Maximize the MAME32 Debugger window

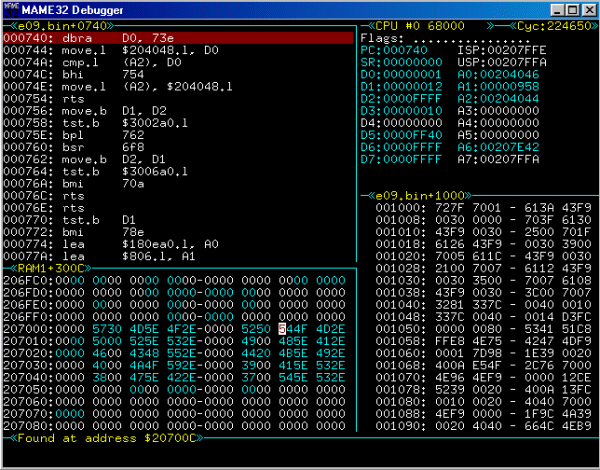pos(566,10)
